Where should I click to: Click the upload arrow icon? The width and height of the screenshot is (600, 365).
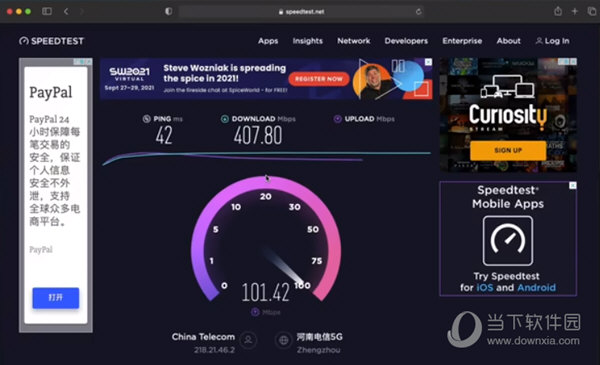point(338,119)
